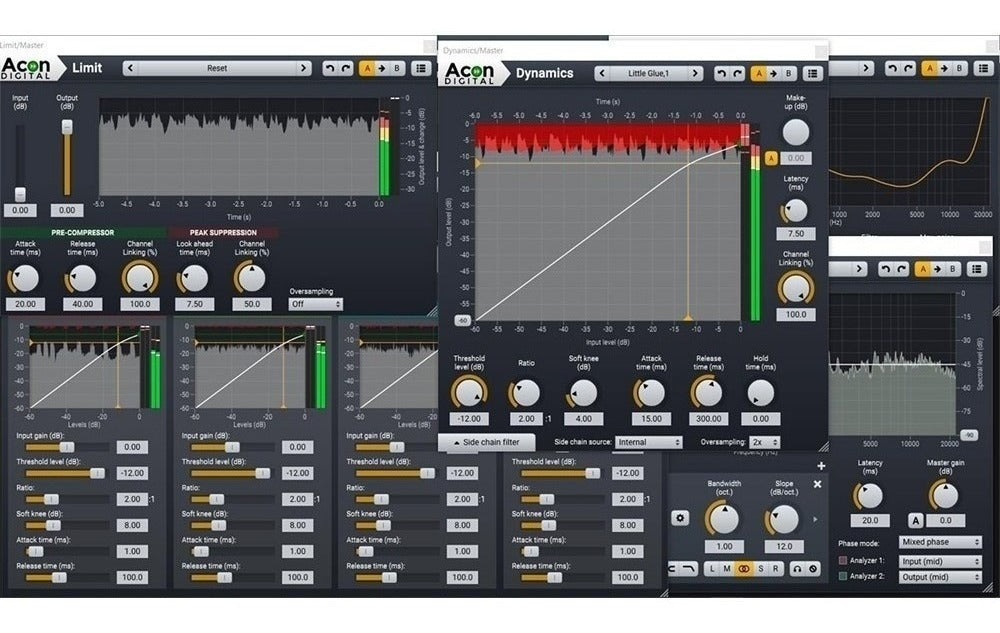Click Reset in the Limit plugin preset bar

pyautogui.click(x=215, y=68)
